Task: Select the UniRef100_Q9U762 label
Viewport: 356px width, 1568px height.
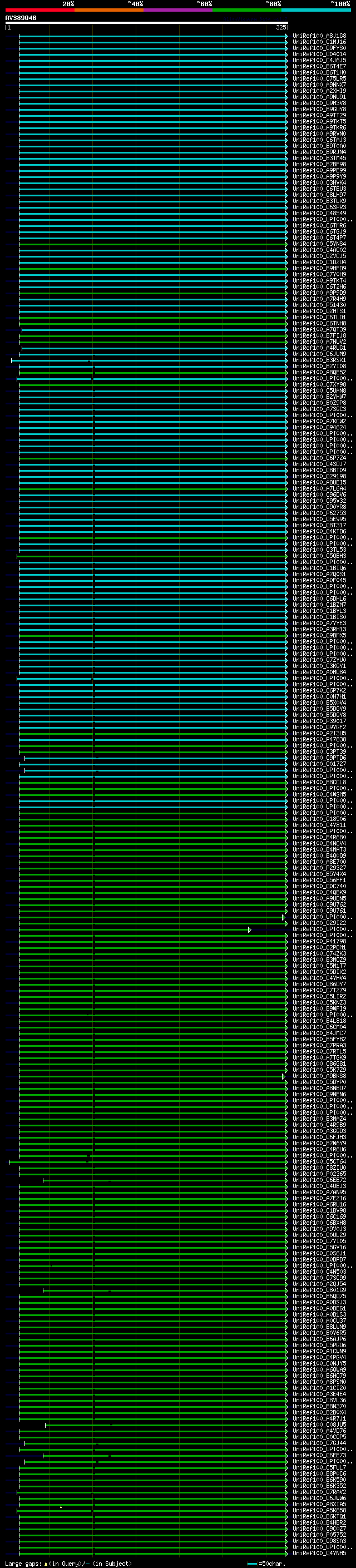Action: [319, 904]
